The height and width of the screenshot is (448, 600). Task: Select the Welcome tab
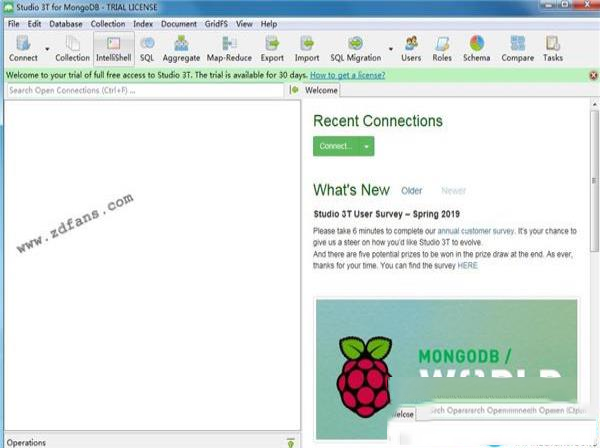pyautogui.click(x=321, y=91)
